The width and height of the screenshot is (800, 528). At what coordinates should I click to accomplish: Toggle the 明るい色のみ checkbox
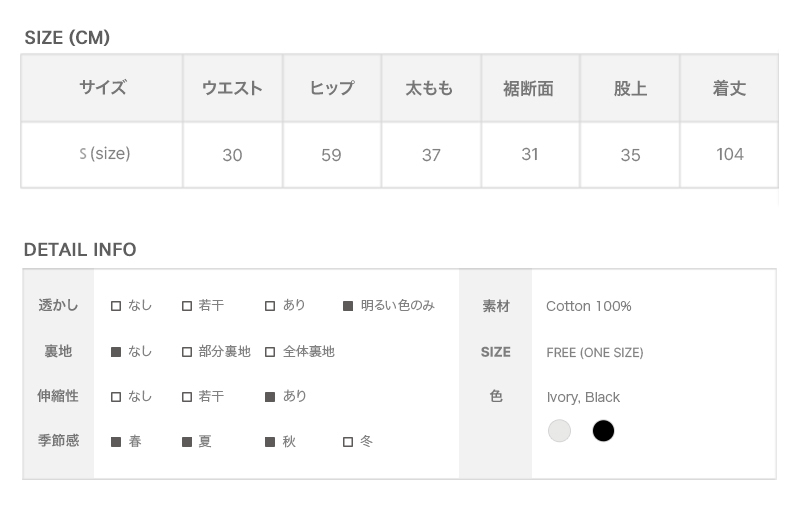click(x=348, y=306)
